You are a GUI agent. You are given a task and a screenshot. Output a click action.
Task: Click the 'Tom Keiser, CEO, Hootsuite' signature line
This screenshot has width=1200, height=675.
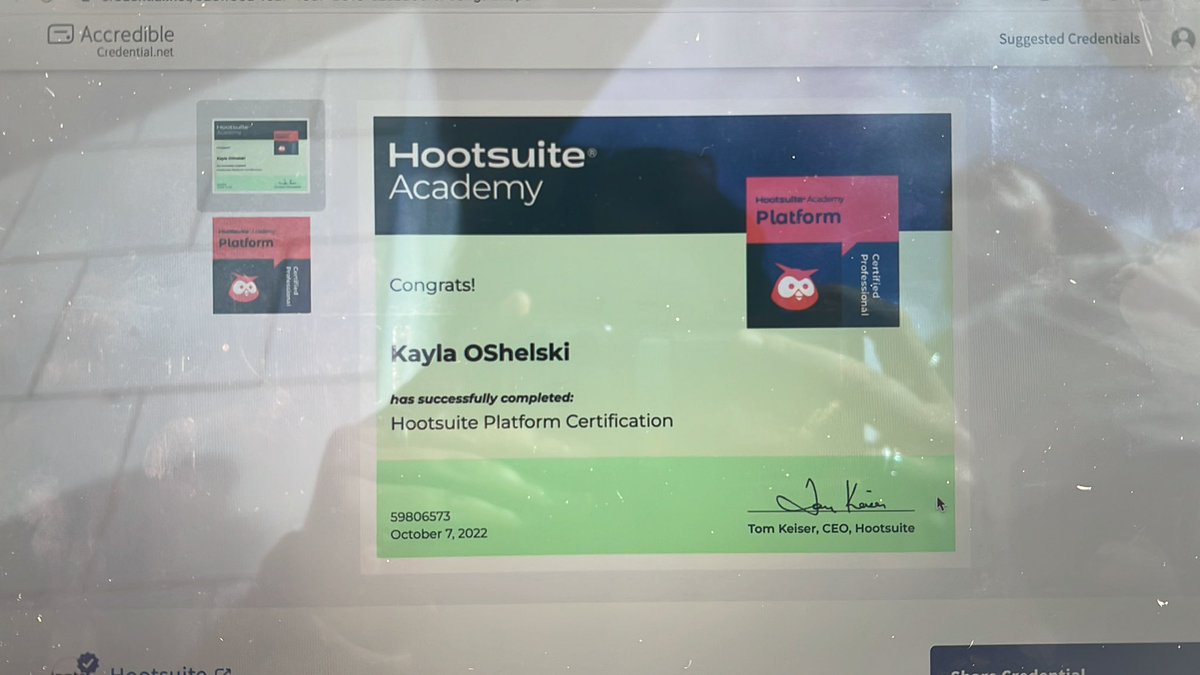coord(830,528)
